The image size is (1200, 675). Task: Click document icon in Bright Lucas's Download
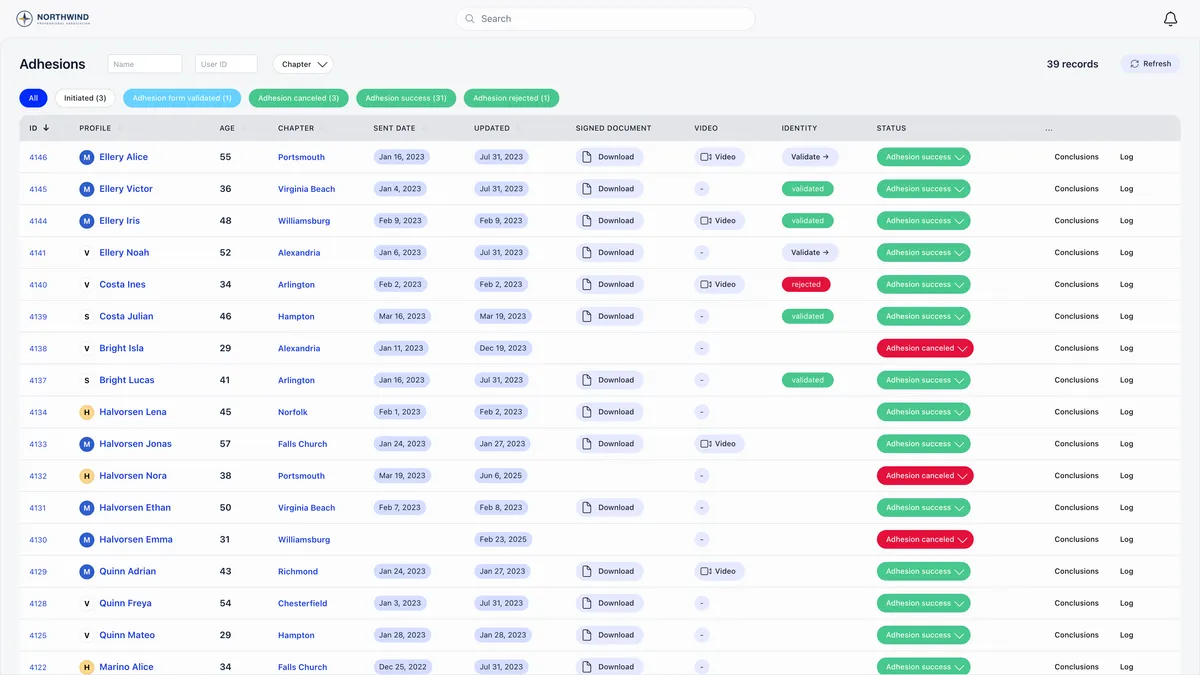tap(587, 380)
